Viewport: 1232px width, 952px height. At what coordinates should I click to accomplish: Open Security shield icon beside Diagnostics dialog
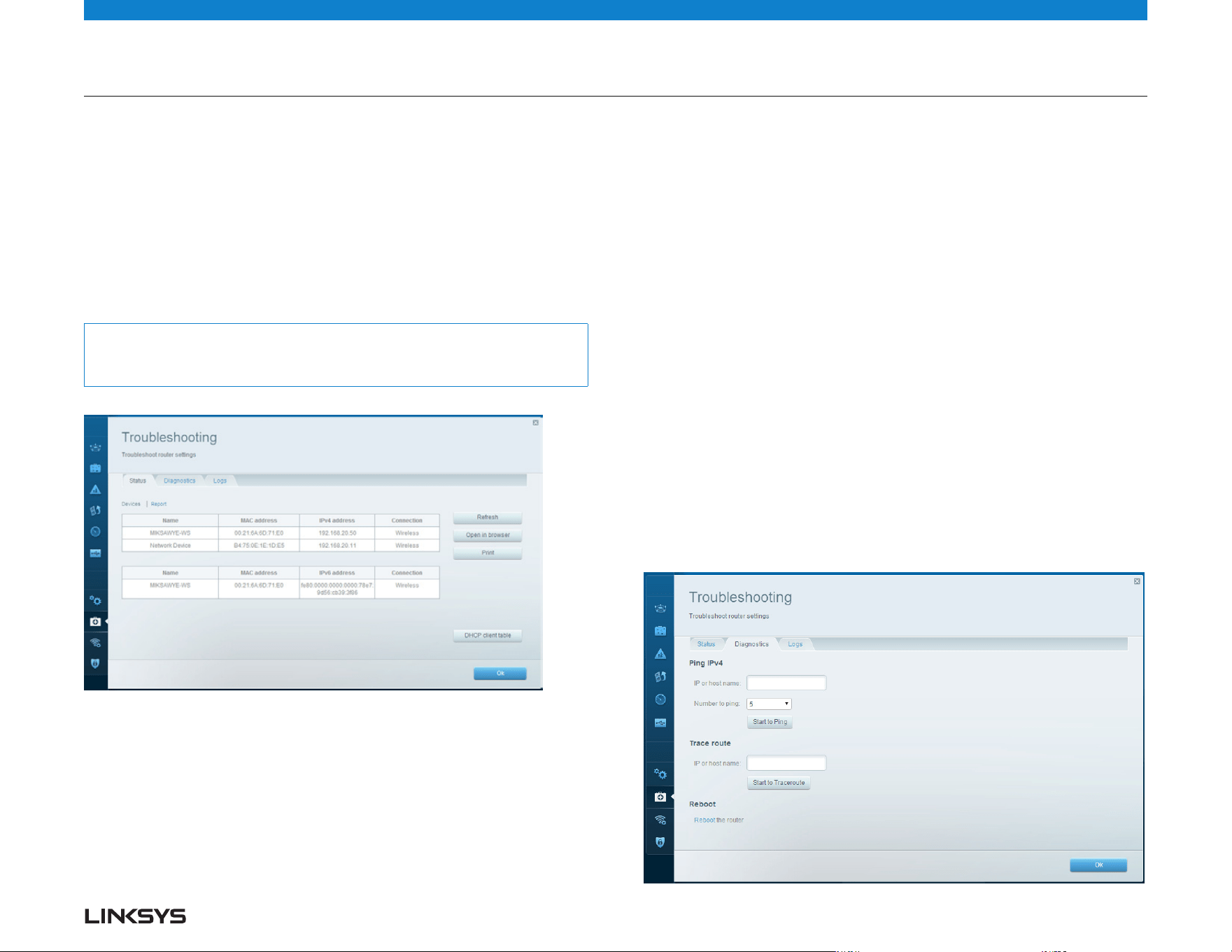coord(660,842)
